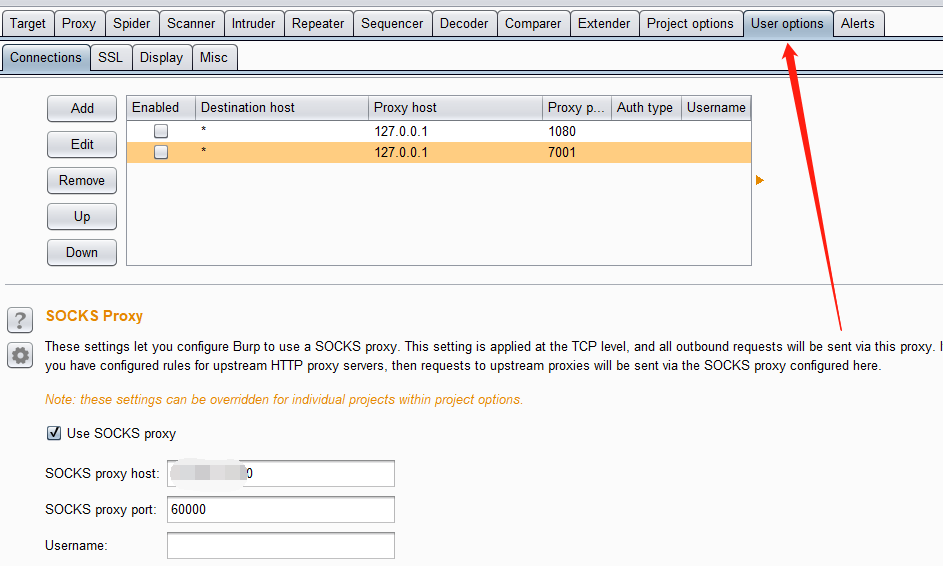
Task: Switch to the SSL sub-tab
Action: (x=111, y=58)
